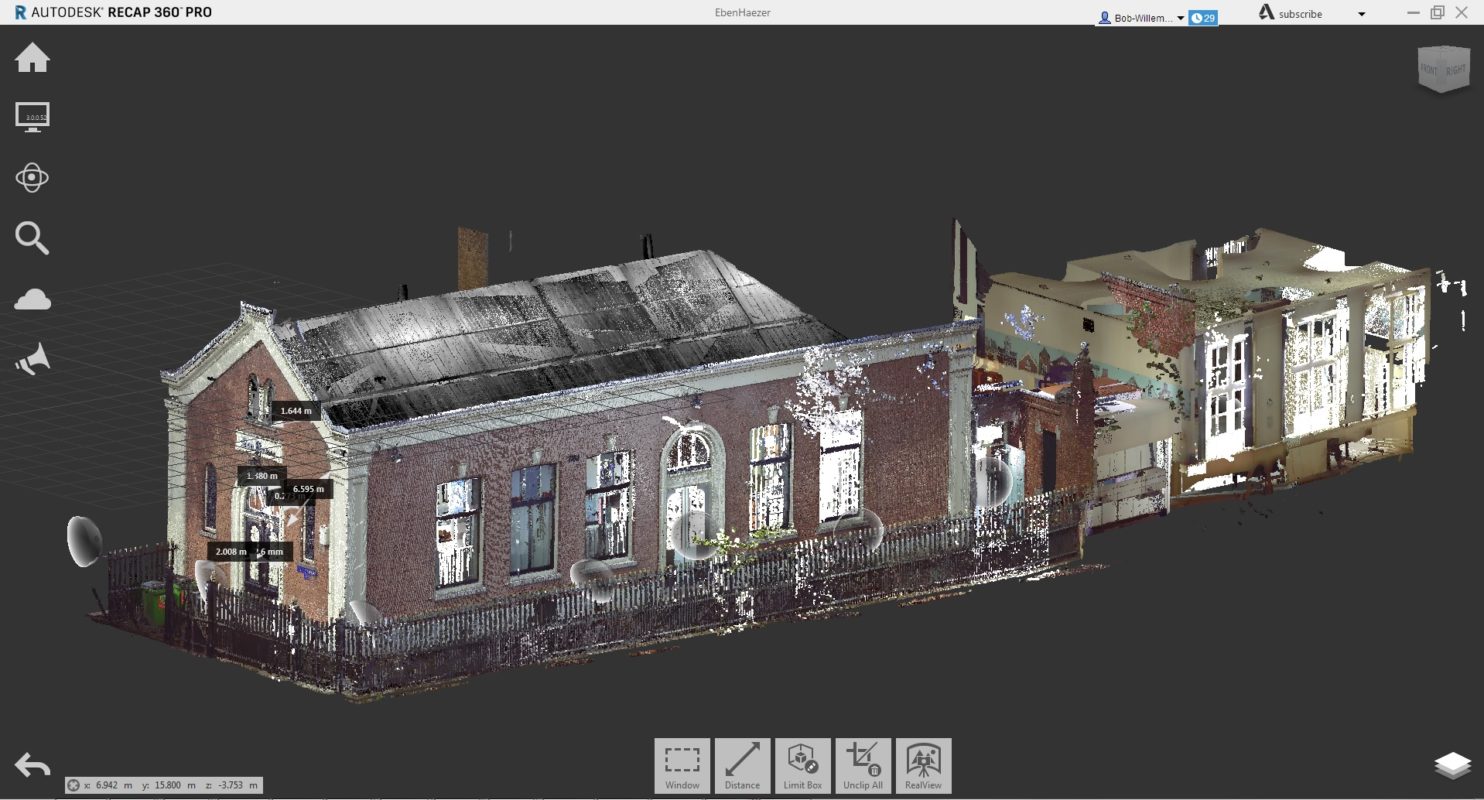The width and height of the screenshot is (1484, 800).
Task: Click the cloud icon in sidebar
Action: coord(32,300)
